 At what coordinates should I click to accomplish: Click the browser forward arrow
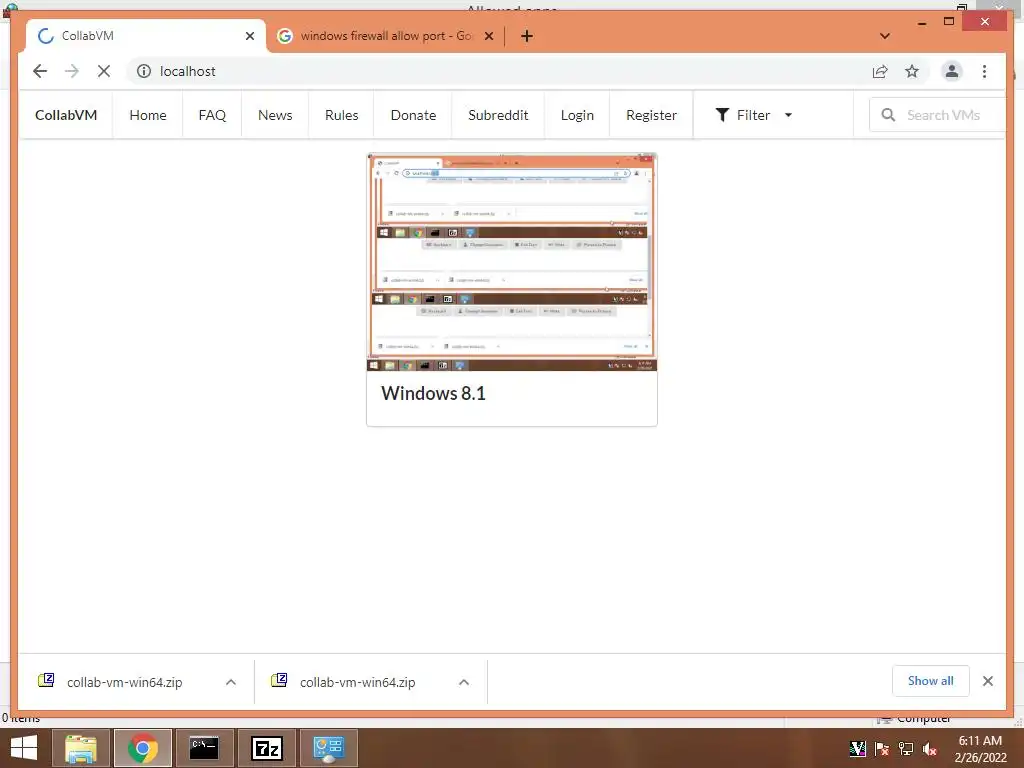point(72,71)
